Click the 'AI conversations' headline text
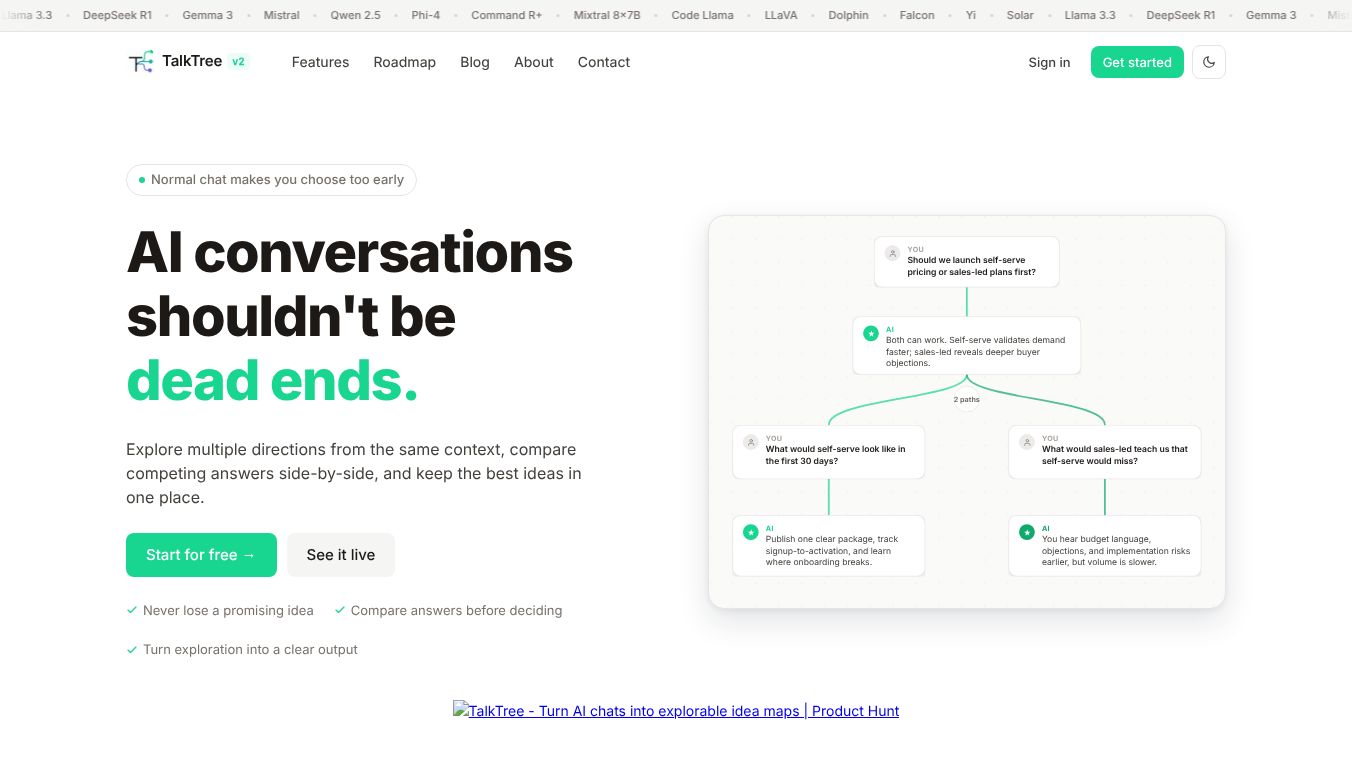The width and height of the screenshot is (1352, 760). coord(350,253)
